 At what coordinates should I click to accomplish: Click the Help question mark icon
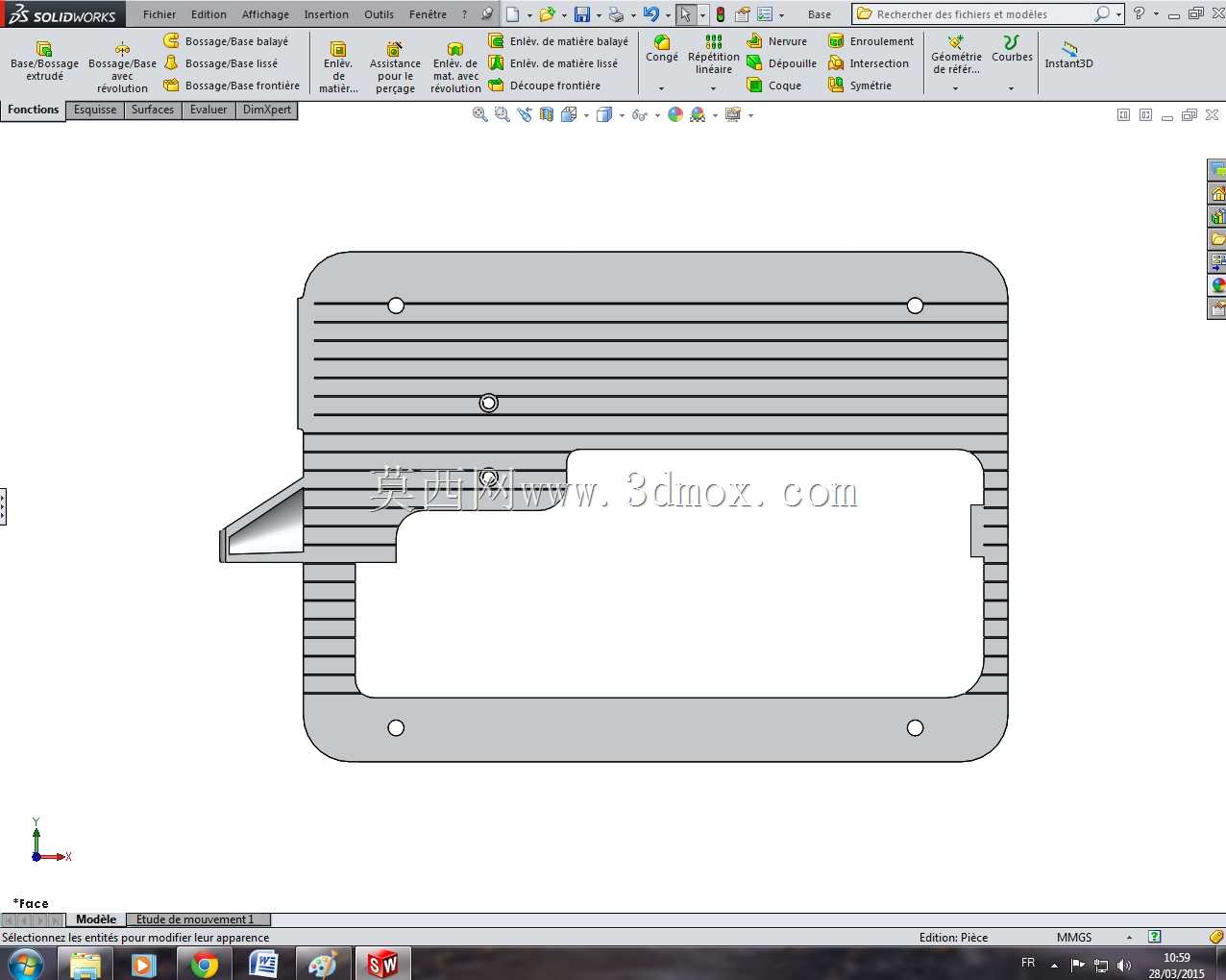[x=1139, y=13]
